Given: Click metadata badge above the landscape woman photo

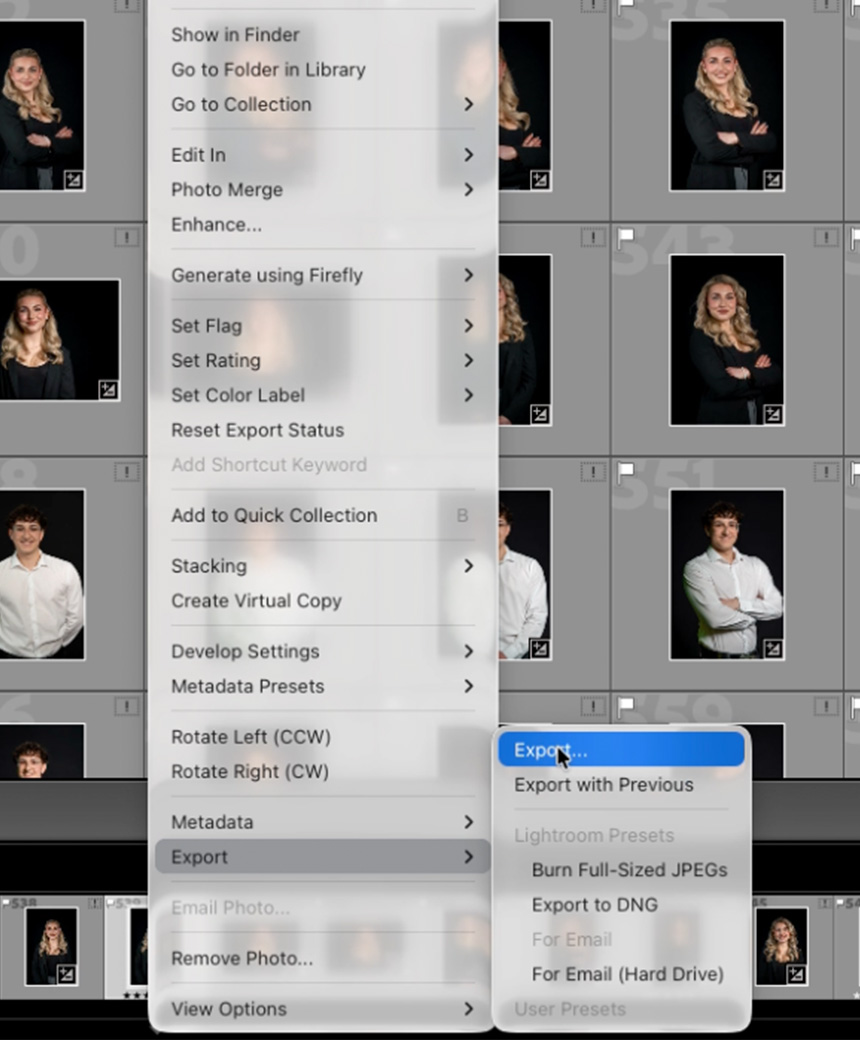Looking at the screenshot, I should point(126,237).
